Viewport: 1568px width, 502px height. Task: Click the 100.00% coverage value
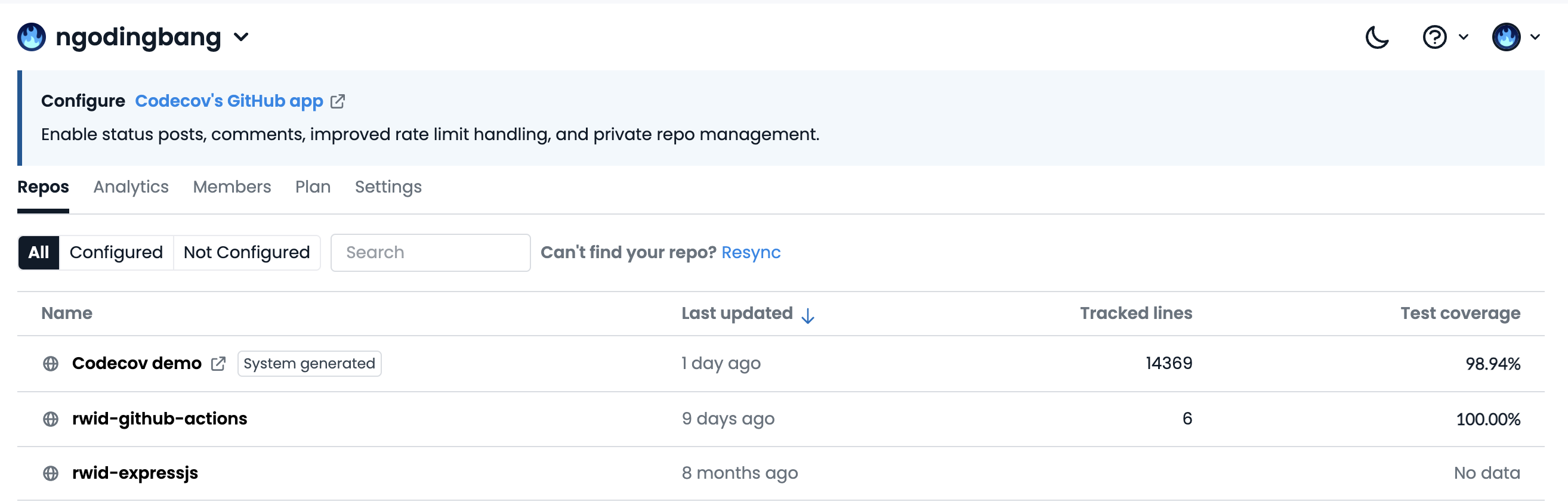tap(1488, 419)
